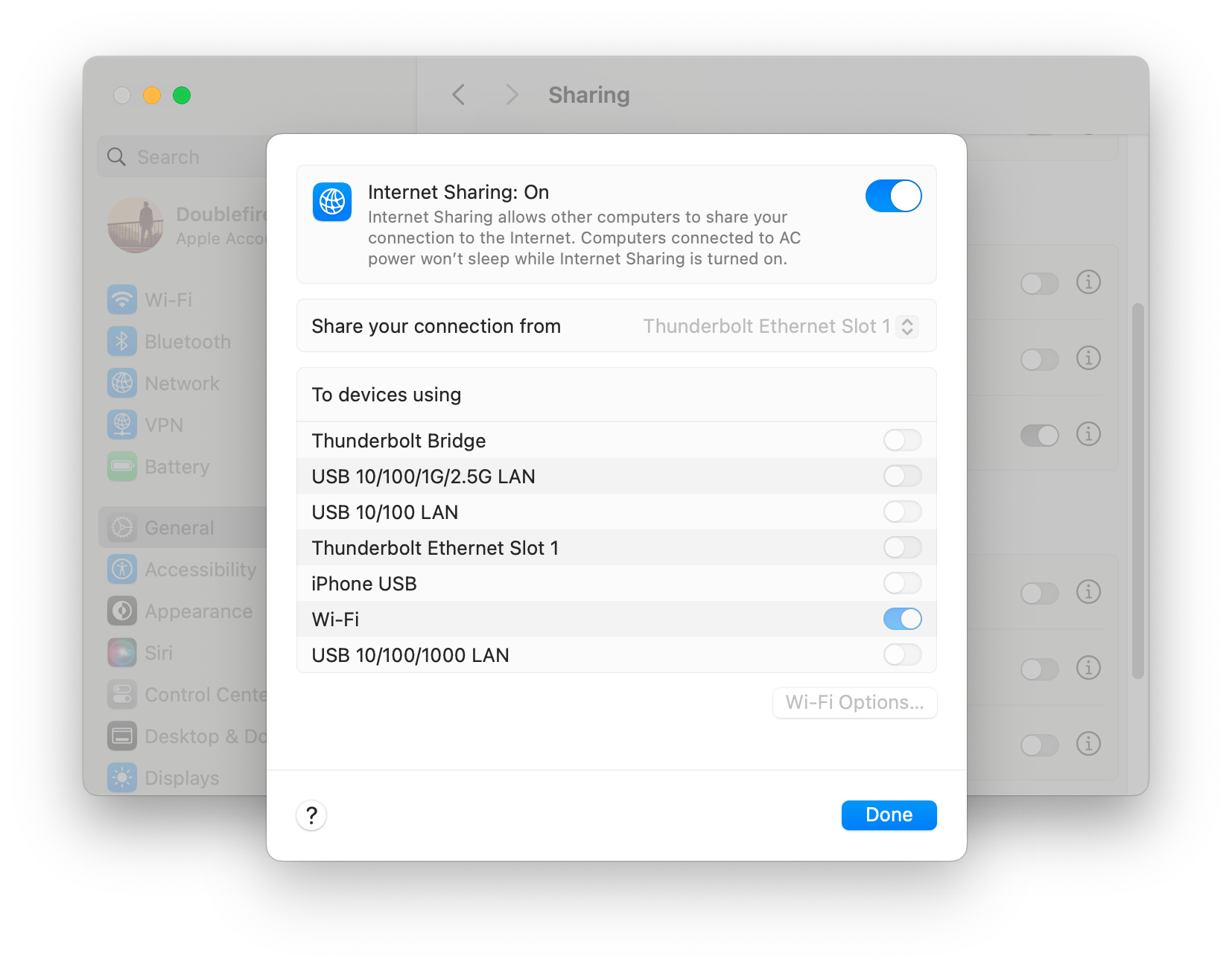Click the Bluetooth sidebar icon
The height and width of the screenshot is (971, 1232).
[x=122, y=342]
